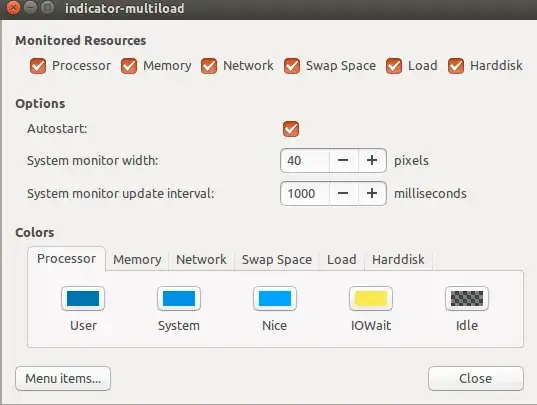Click the Menu items... button
The image size is (537, 405).
pyautogui.click(x=63, y=378)
